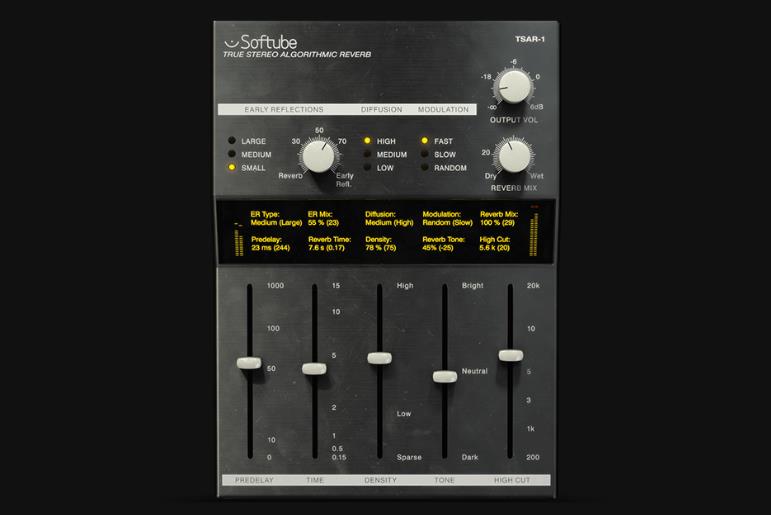Click the High Cut slider handle

coord(511,355)
